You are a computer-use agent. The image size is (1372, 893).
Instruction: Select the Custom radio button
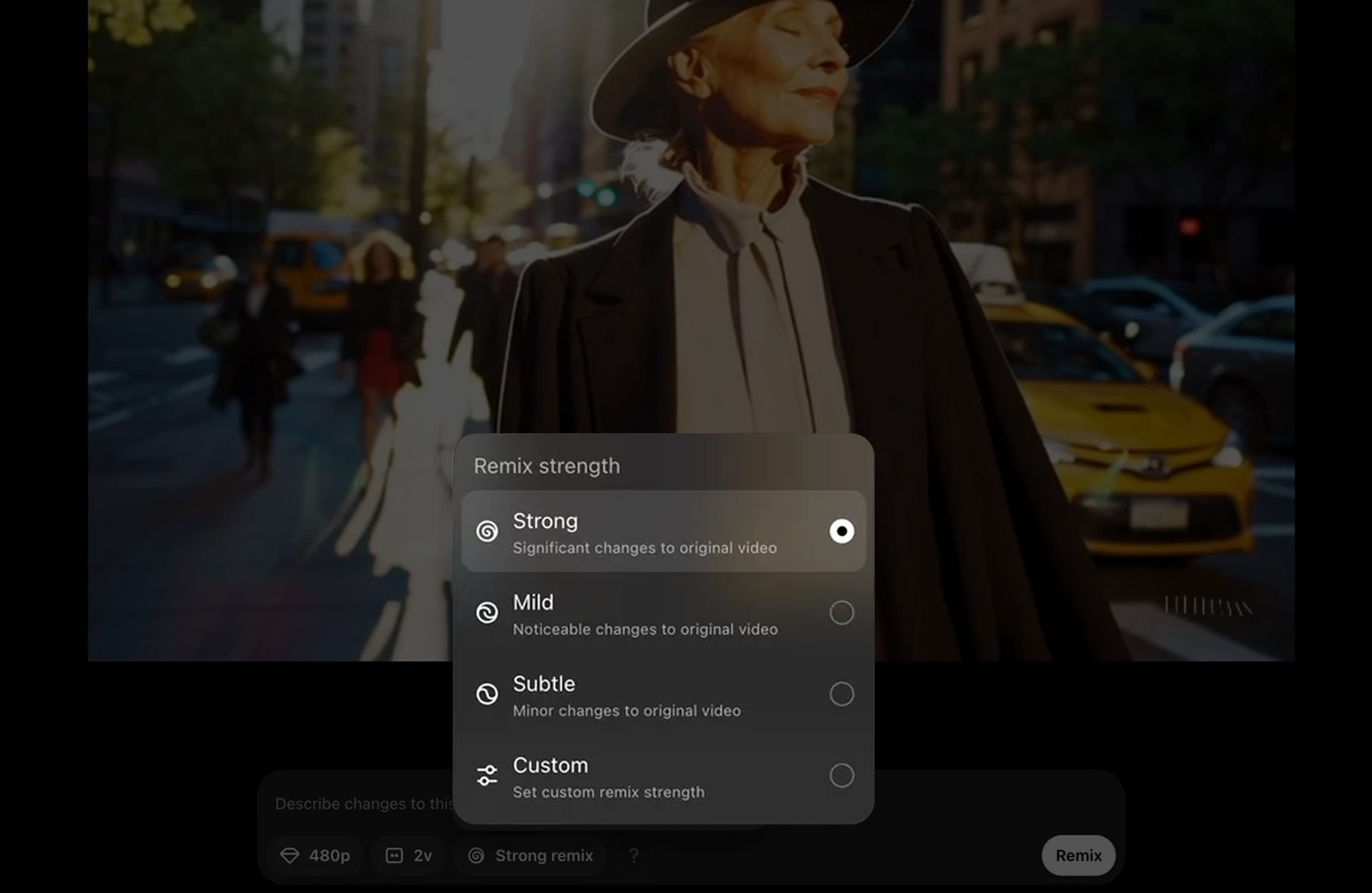pos(841,776)
